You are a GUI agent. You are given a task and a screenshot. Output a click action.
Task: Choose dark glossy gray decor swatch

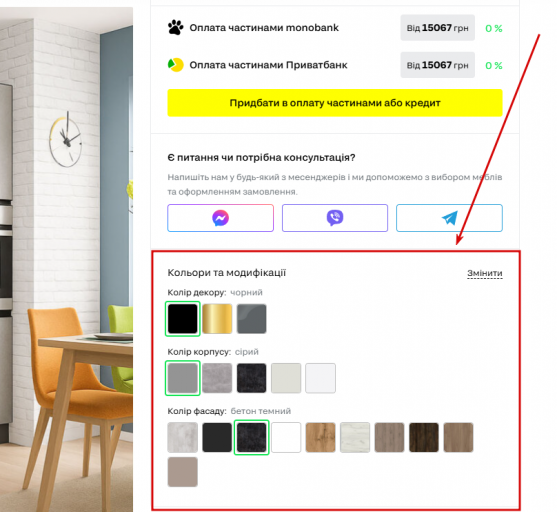coord(252,319)
